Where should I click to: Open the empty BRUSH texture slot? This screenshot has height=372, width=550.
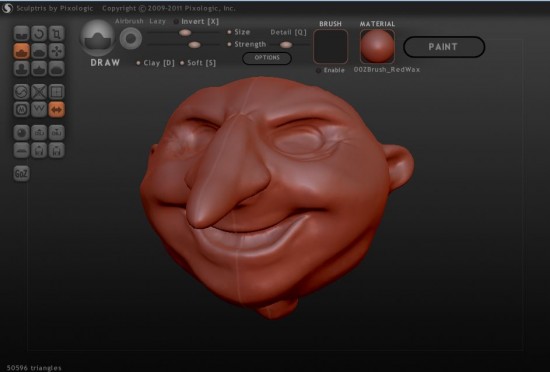coord(330,46)
